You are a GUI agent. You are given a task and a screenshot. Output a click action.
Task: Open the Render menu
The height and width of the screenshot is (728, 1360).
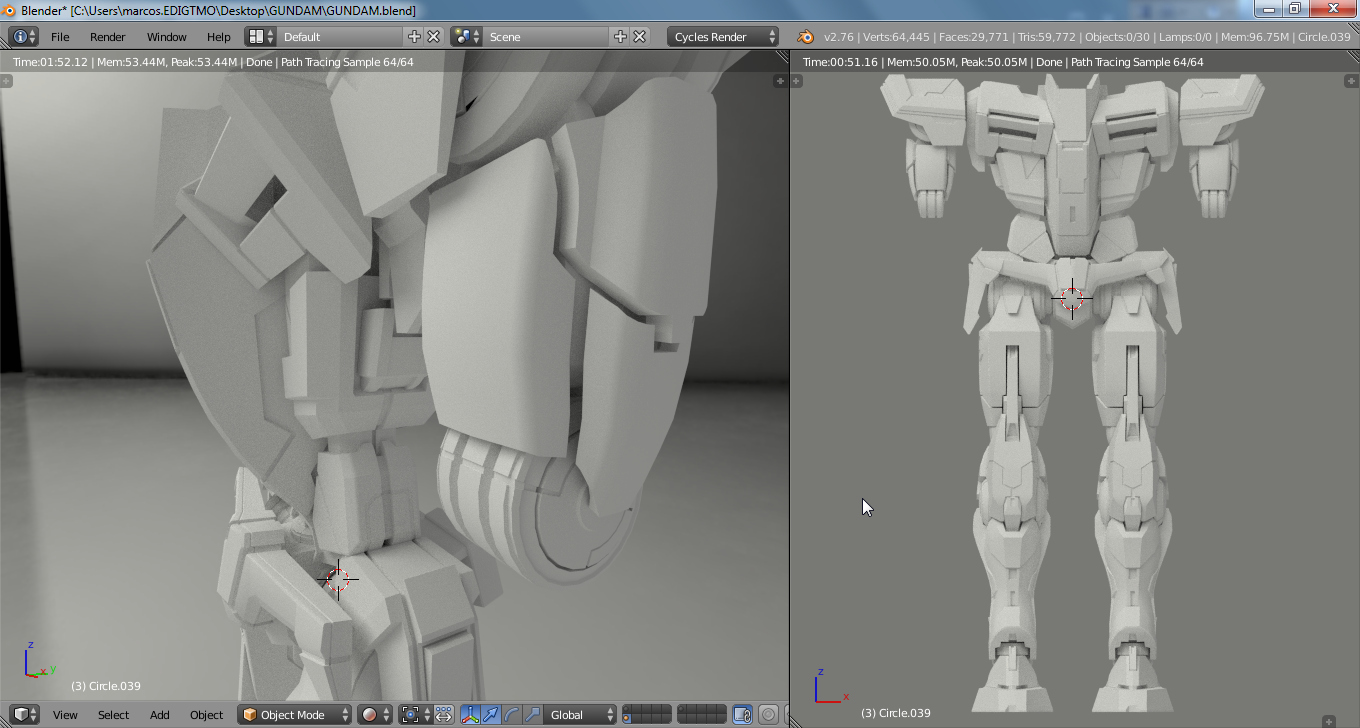click(x=108, y=37)
